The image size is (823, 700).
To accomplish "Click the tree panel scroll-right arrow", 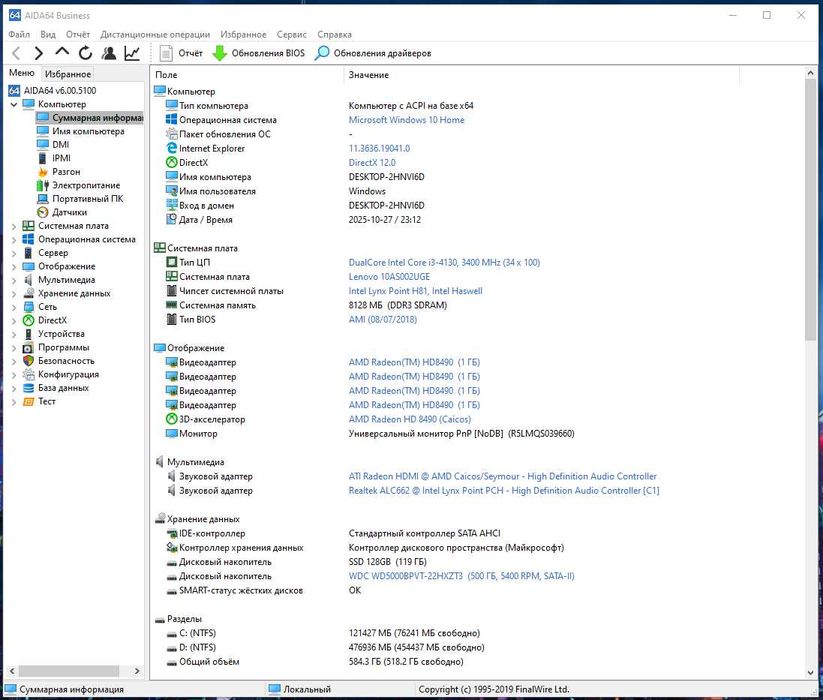I will tap(137, 671).
